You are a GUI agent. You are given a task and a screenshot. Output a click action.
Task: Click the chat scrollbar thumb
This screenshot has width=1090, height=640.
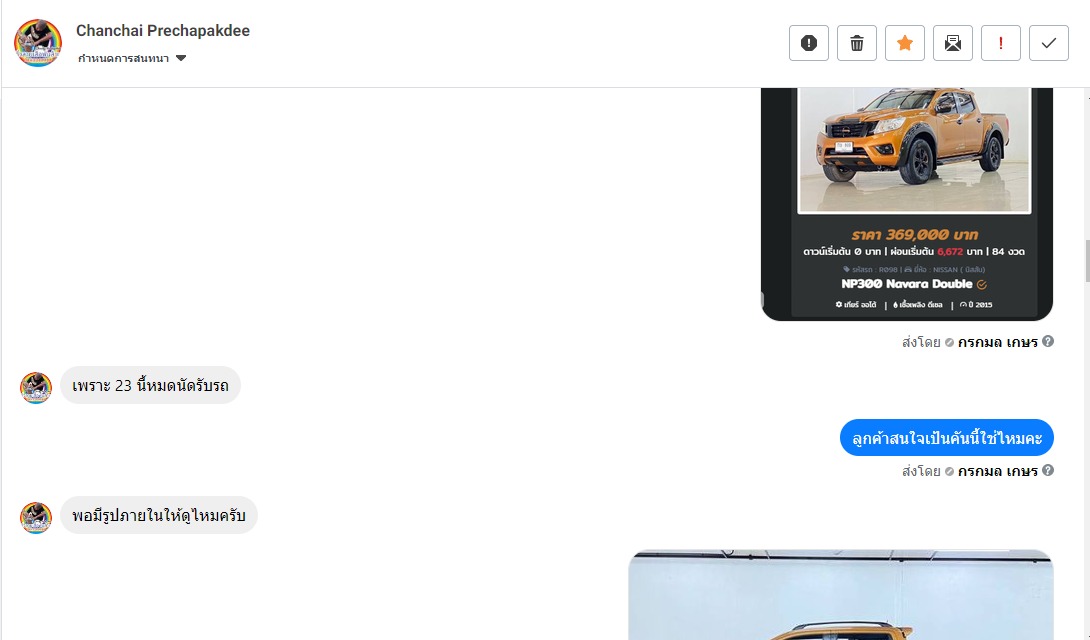pos(1088,261)
